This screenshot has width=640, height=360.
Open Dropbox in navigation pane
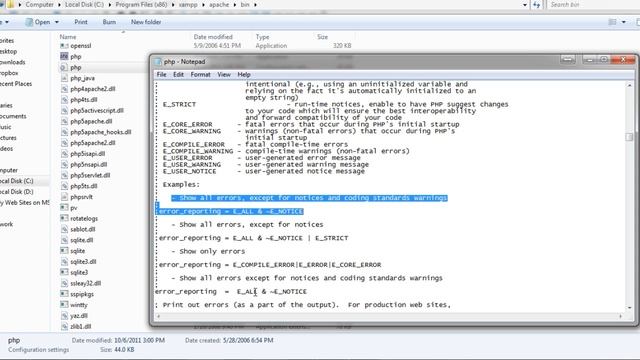click(9, 73)
